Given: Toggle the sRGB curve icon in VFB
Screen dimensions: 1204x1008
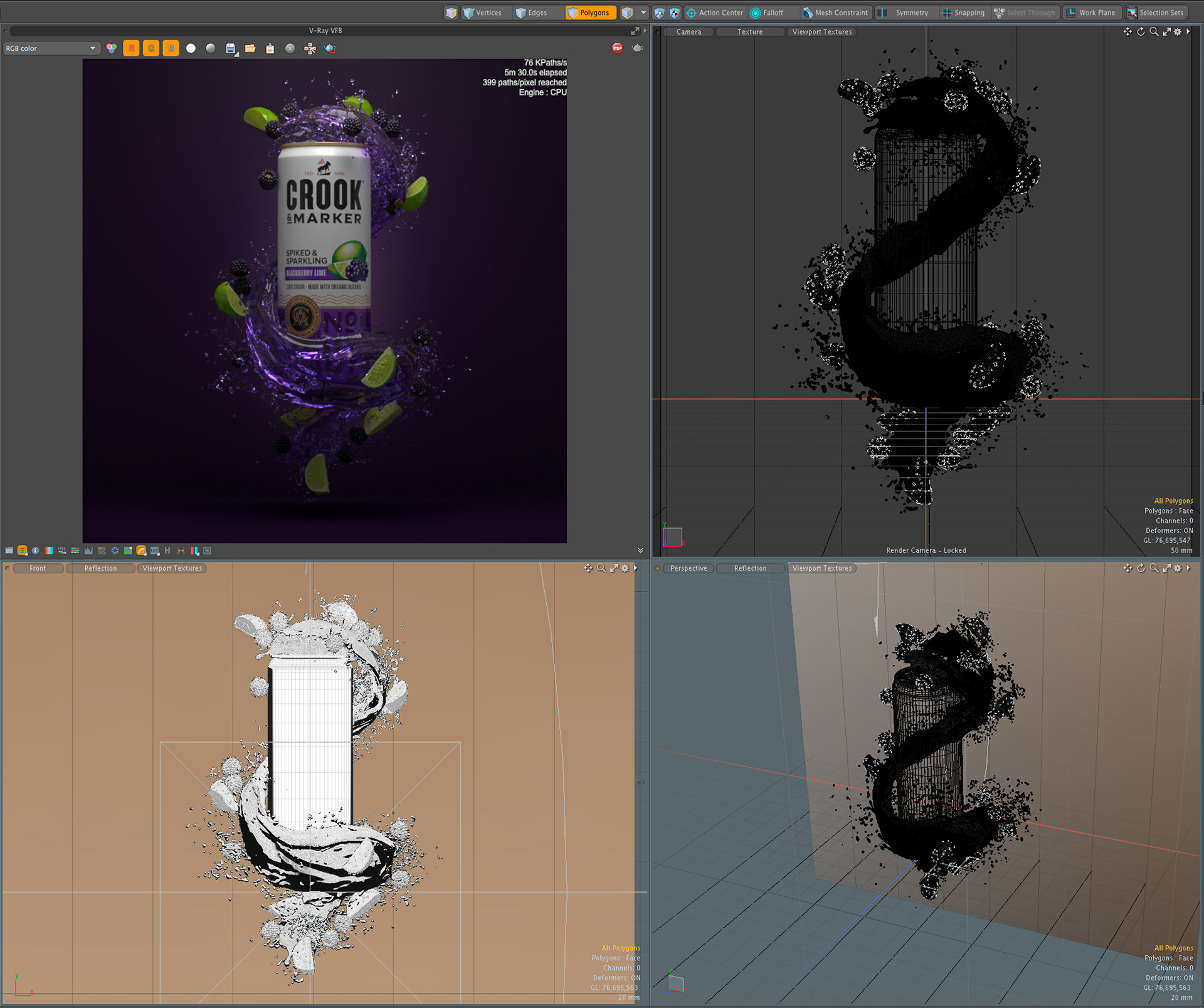Looking at the screenshot, I should (x=142, y=551).
